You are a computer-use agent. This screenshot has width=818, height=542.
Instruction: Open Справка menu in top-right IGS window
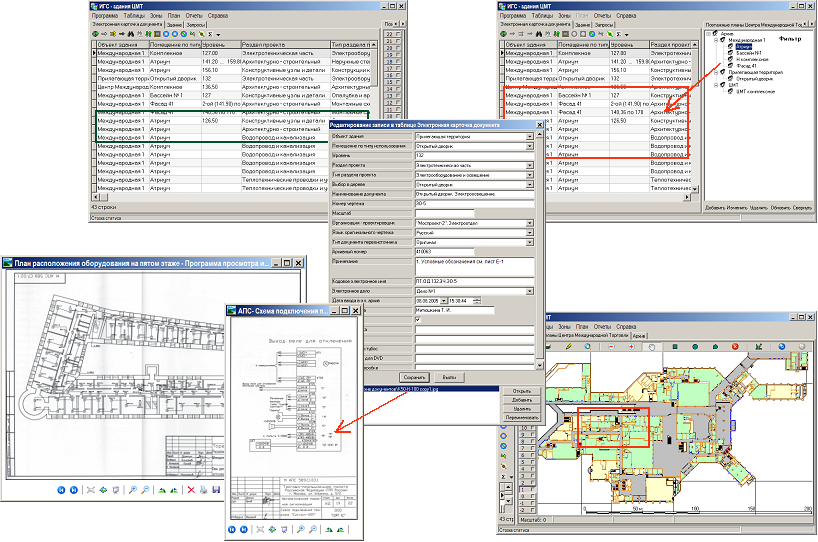pos(626,16)
